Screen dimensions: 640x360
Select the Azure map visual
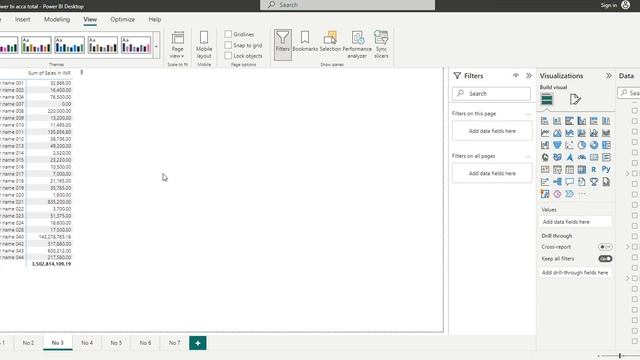tap(569, 158)
